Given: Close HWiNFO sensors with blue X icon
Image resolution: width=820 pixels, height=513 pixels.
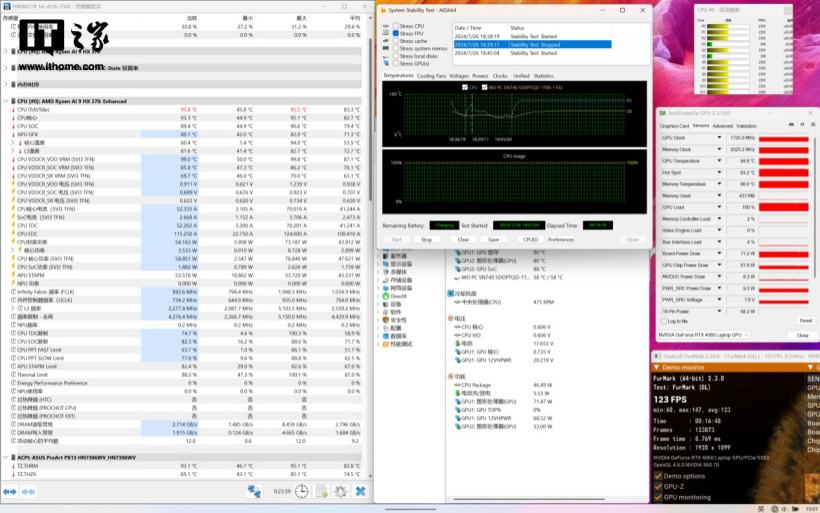Looking at the screenshot, I should (360, 492).
